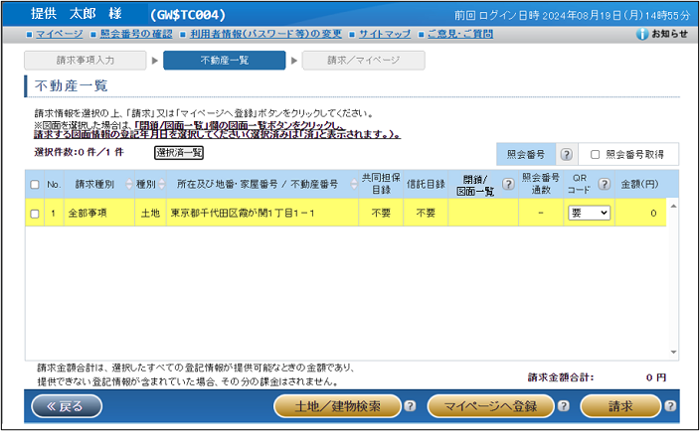Open ご意見・ご質問 link
Screen dimensions: 700x431
460,34
